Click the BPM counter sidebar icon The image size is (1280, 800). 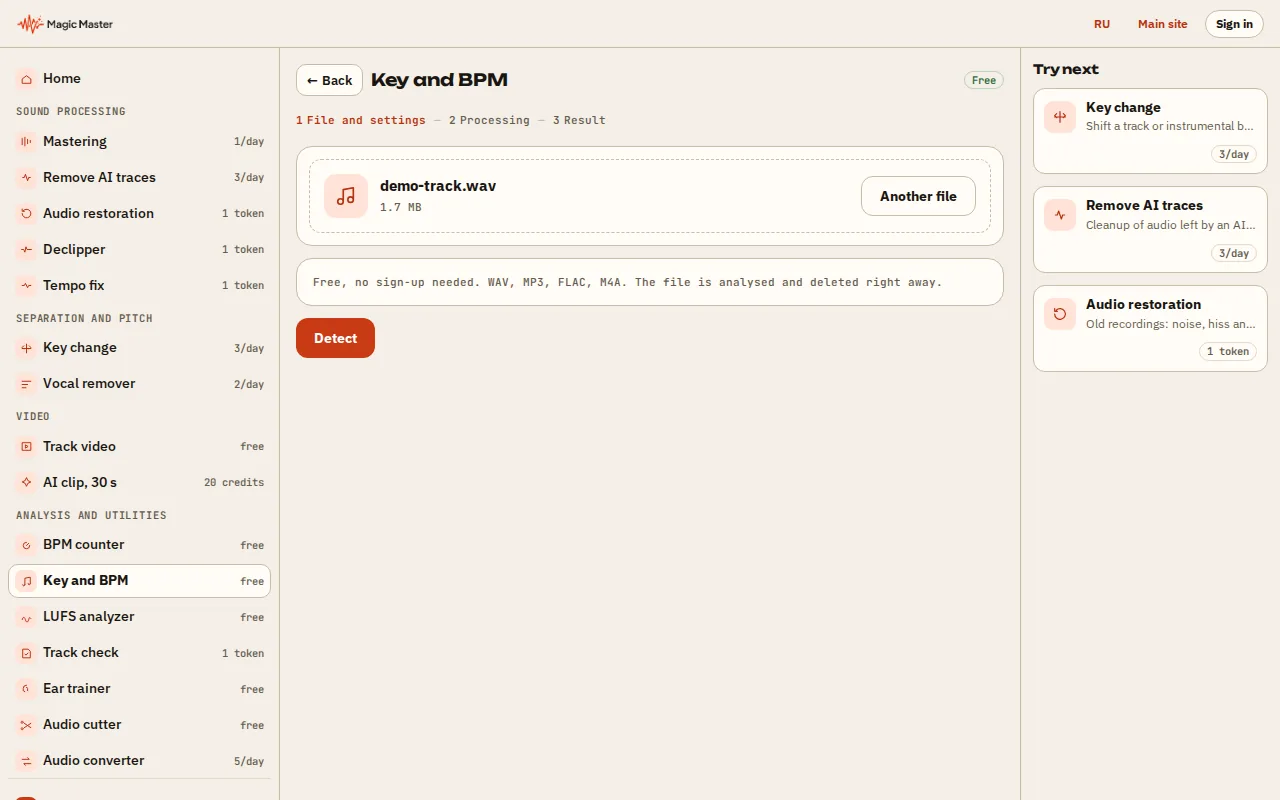tap(26, 545)
